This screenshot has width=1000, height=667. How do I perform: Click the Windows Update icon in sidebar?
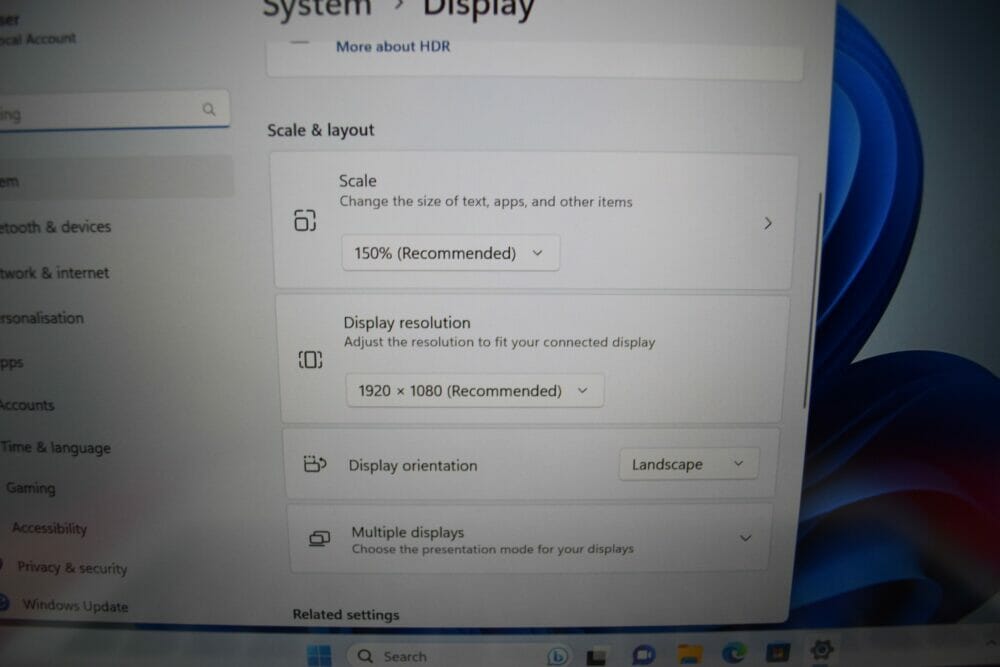(4, 603)
